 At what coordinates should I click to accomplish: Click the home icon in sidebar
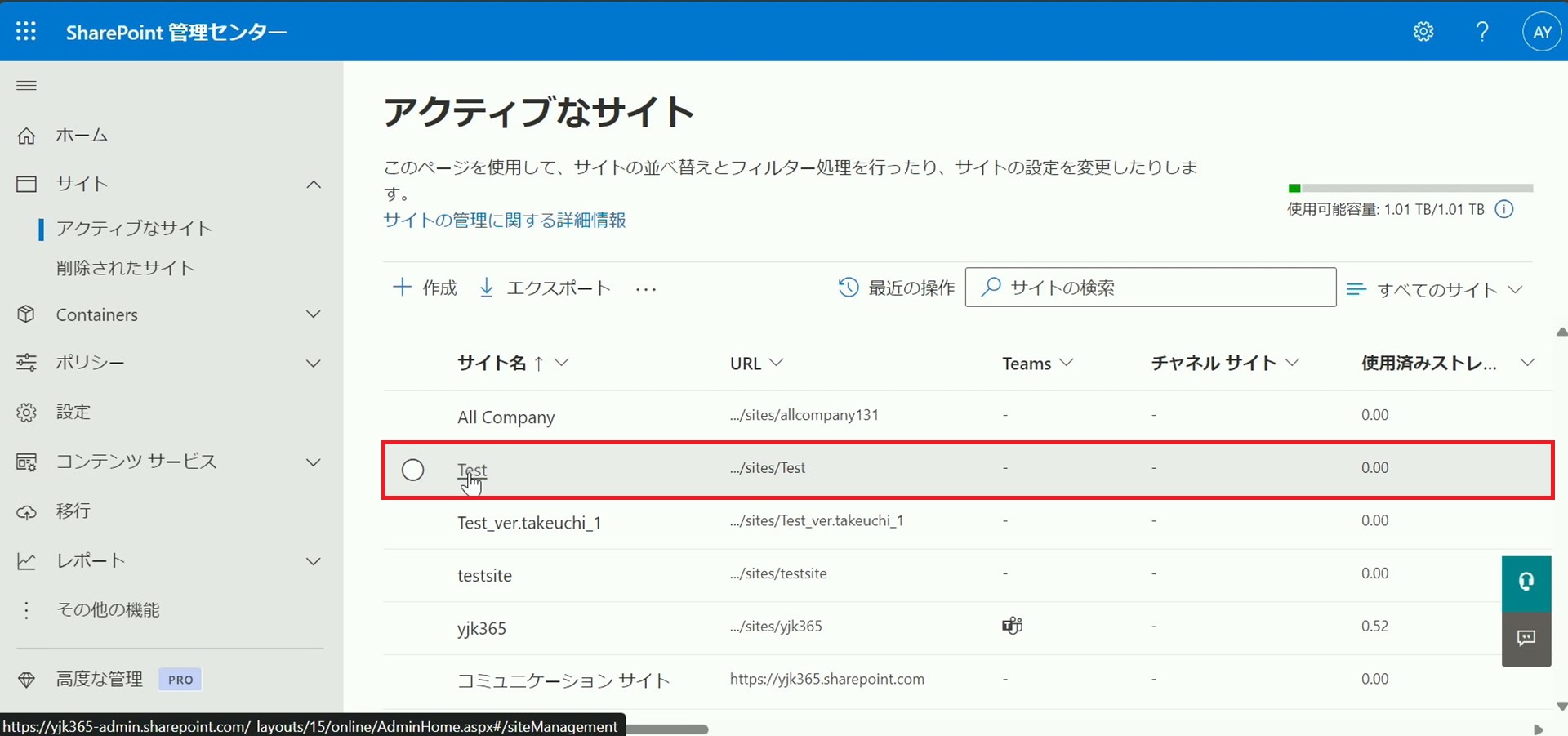[26, 136]
